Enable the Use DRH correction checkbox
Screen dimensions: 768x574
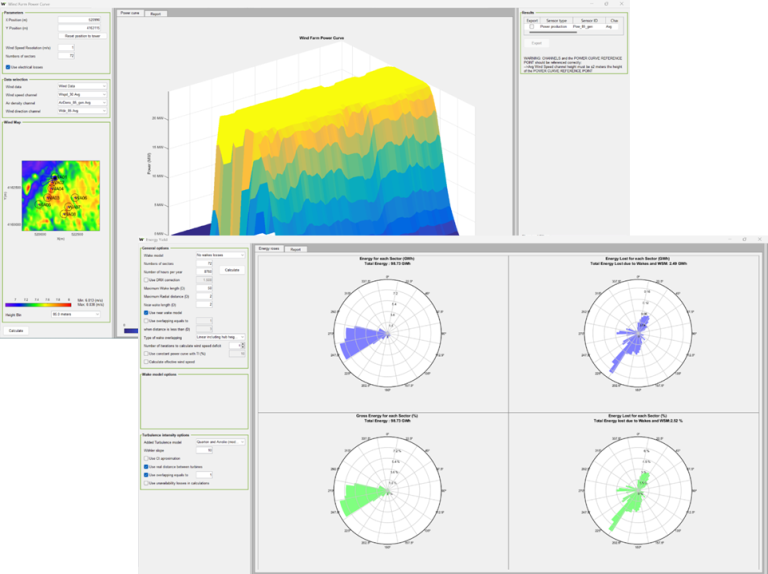[145, 280]
